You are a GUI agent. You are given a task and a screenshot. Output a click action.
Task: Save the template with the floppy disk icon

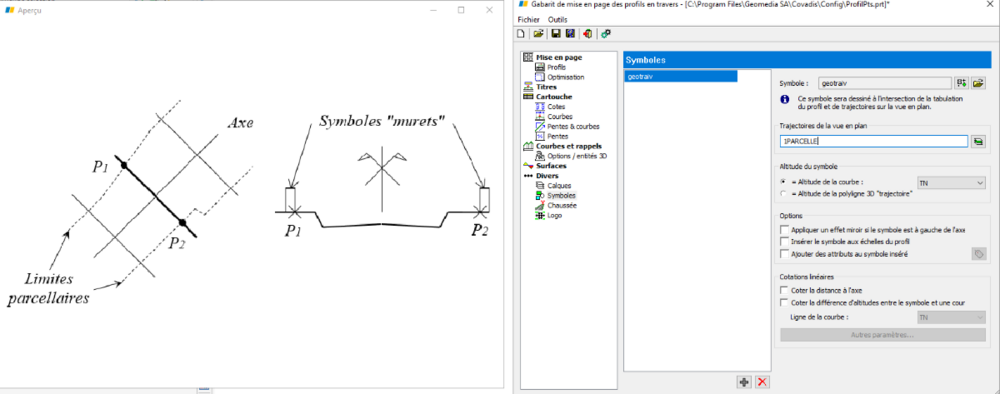click(x=555, y=33)
